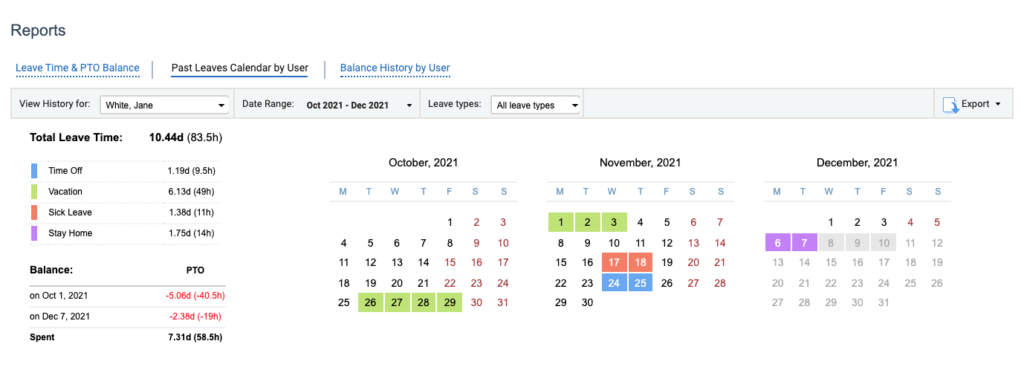Click November 24 time off day
The image size is (1024, 370).
[614, 283]
